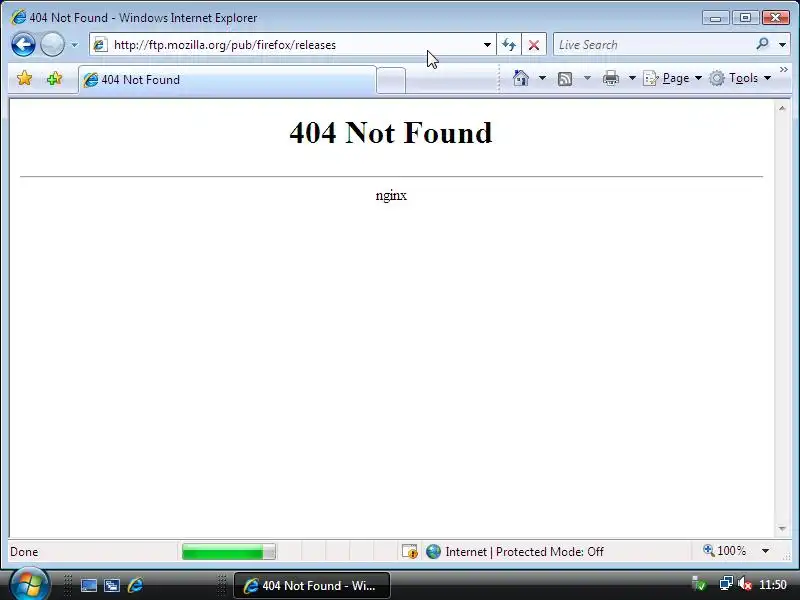Click the popup blocker status icon
The image size is (800, 600).
point(409,552)
